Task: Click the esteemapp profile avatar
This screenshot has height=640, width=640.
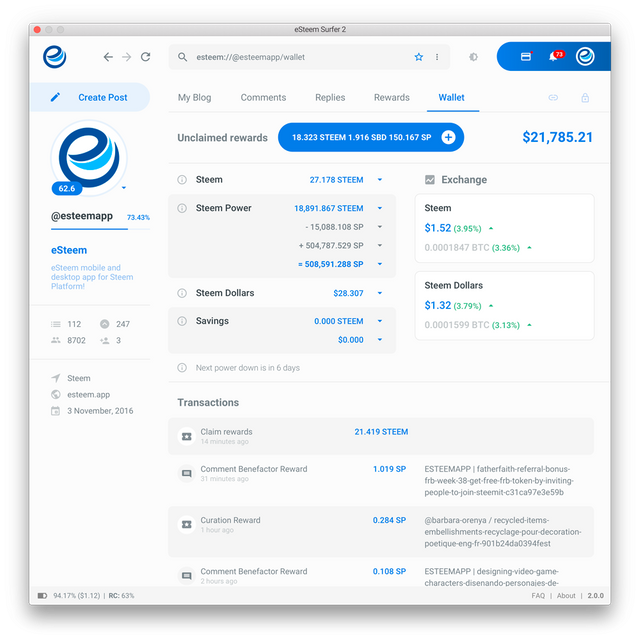Action: (89, 158)
